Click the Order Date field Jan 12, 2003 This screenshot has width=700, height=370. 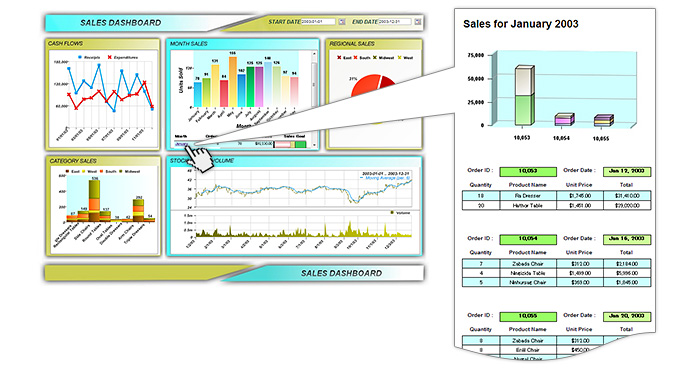[627, 171]
